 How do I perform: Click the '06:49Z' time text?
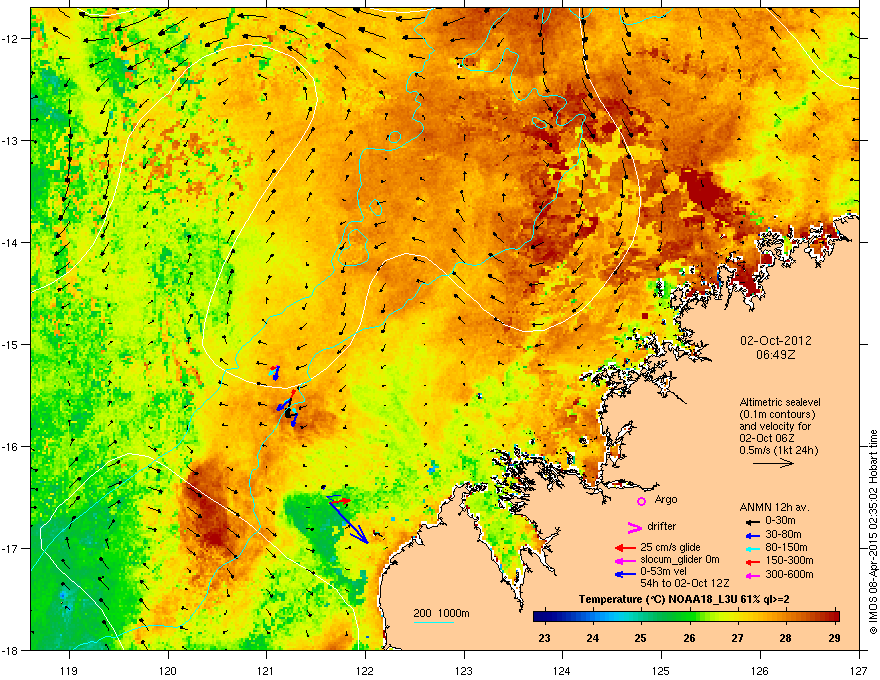(x=776, y=355)
